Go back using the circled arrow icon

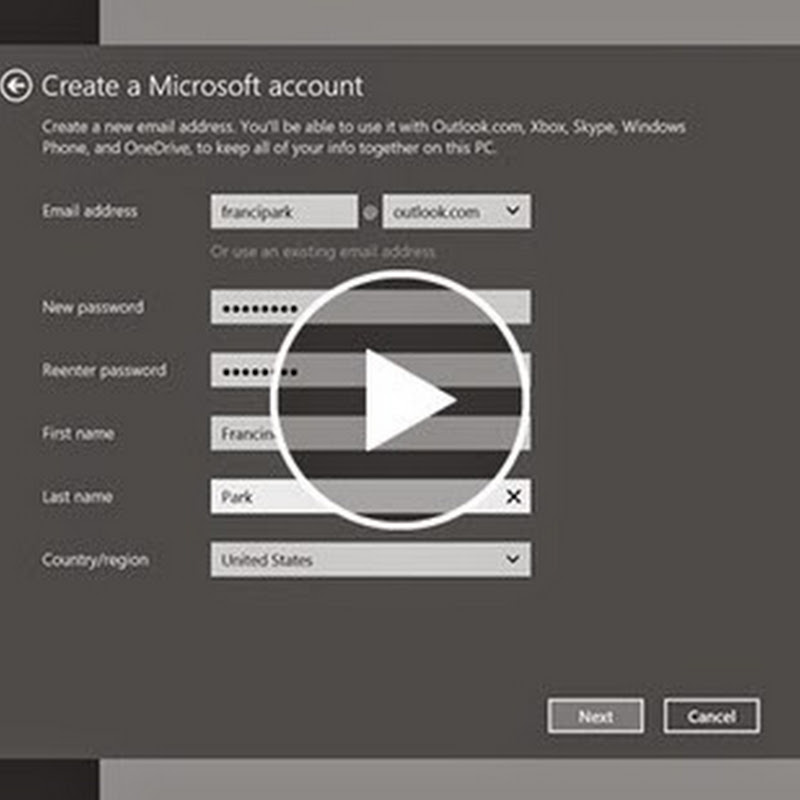tap(16, 86)
